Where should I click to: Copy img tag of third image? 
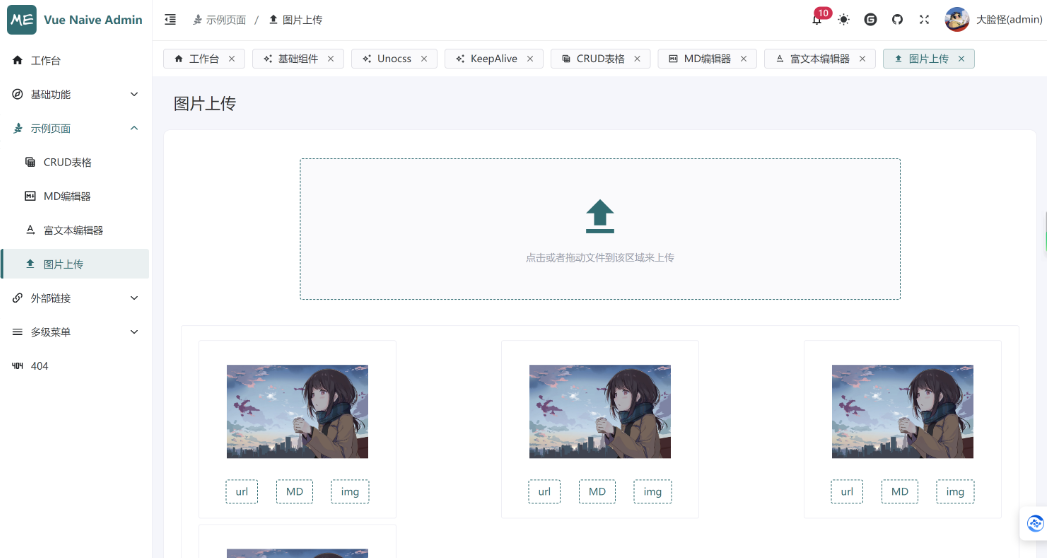(955, 492)
